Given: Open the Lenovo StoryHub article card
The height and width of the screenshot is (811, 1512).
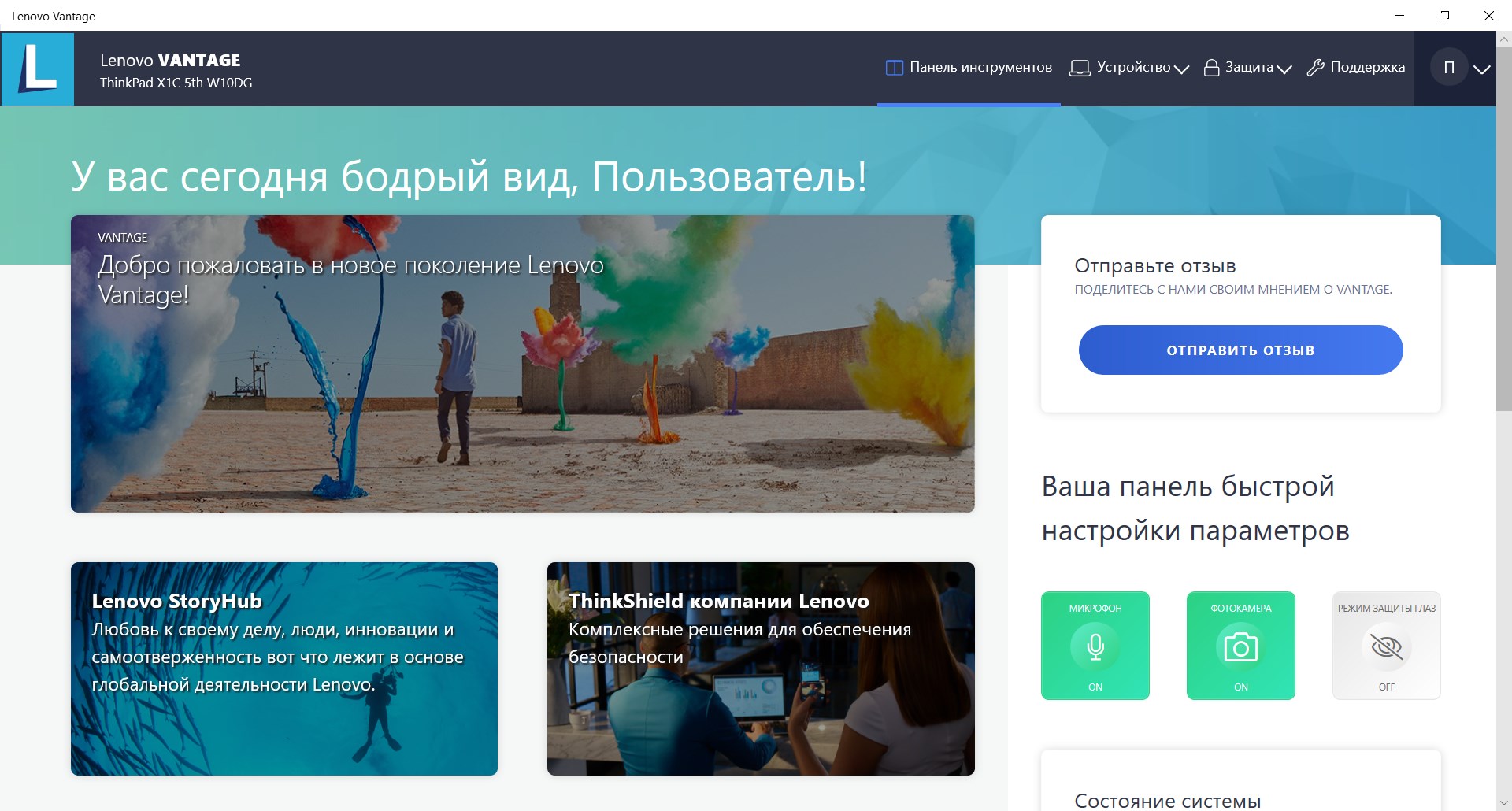Looking at the screenshot, I should (x=284, y=668).
